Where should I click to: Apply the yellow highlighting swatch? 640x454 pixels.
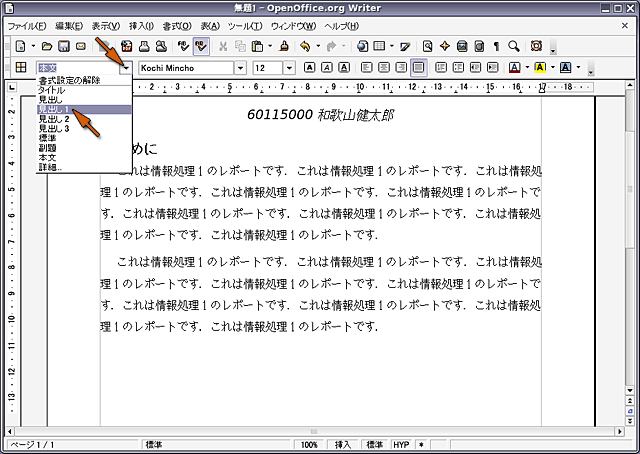tap(540, 67)
